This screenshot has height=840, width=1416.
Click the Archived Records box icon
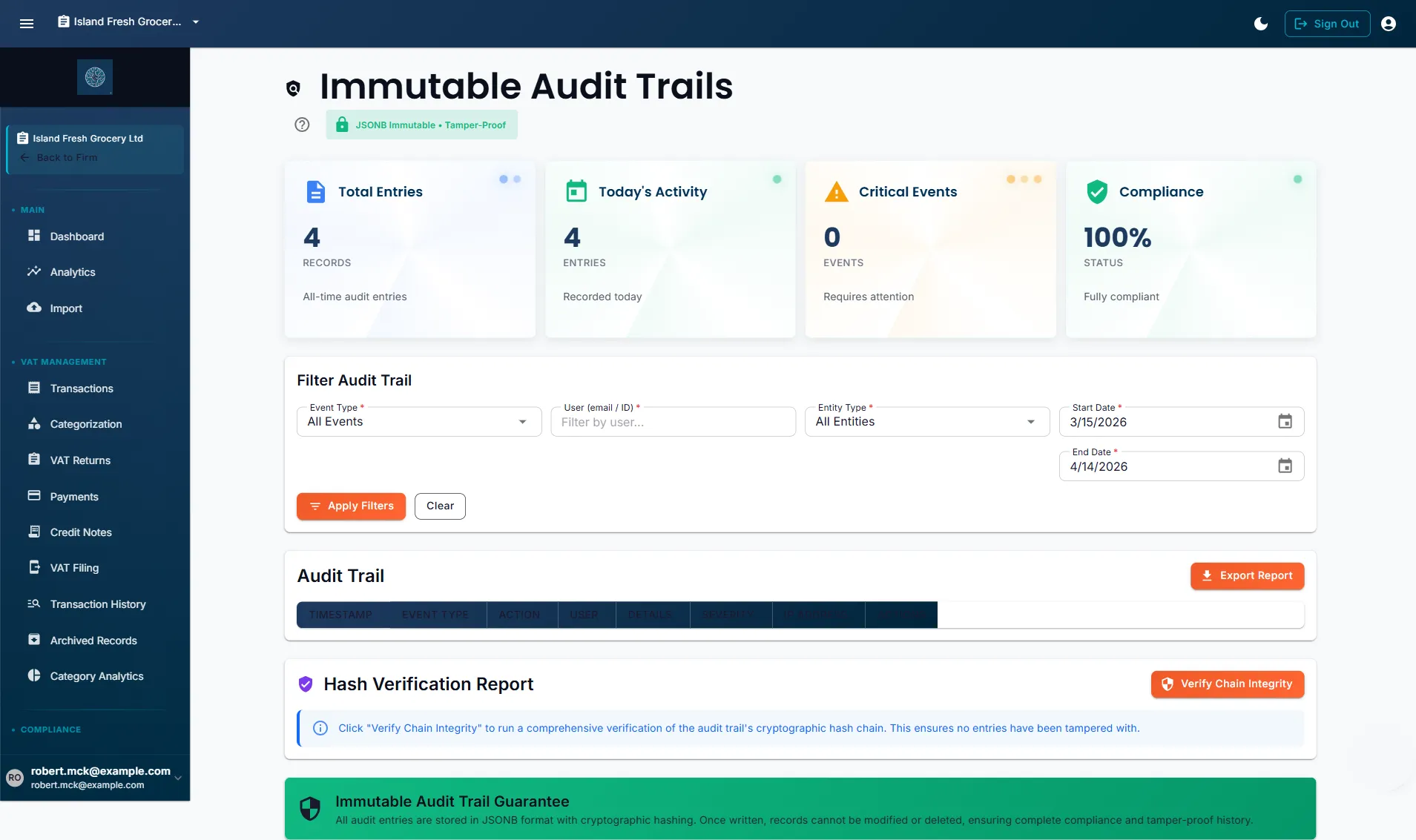coord(34,640)
